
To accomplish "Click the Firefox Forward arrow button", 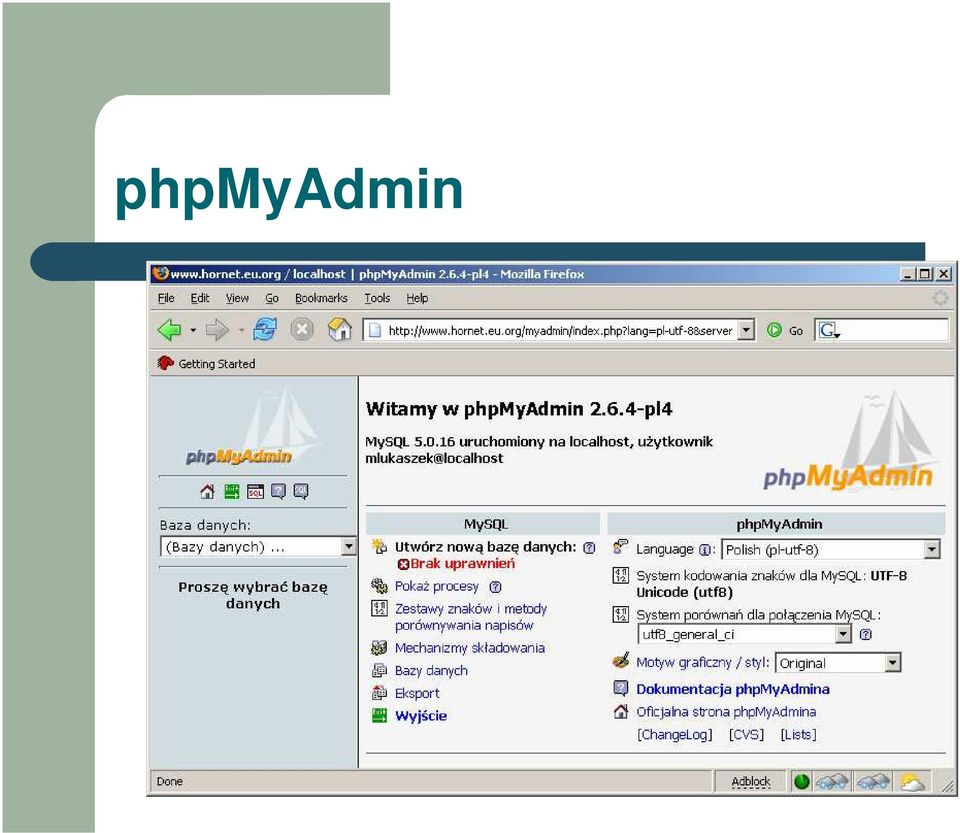I will (217, 331).
